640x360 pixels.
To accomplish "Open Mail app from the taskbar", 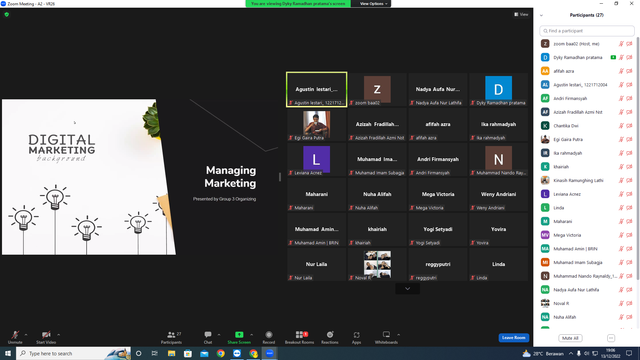I will coord(204,353).
